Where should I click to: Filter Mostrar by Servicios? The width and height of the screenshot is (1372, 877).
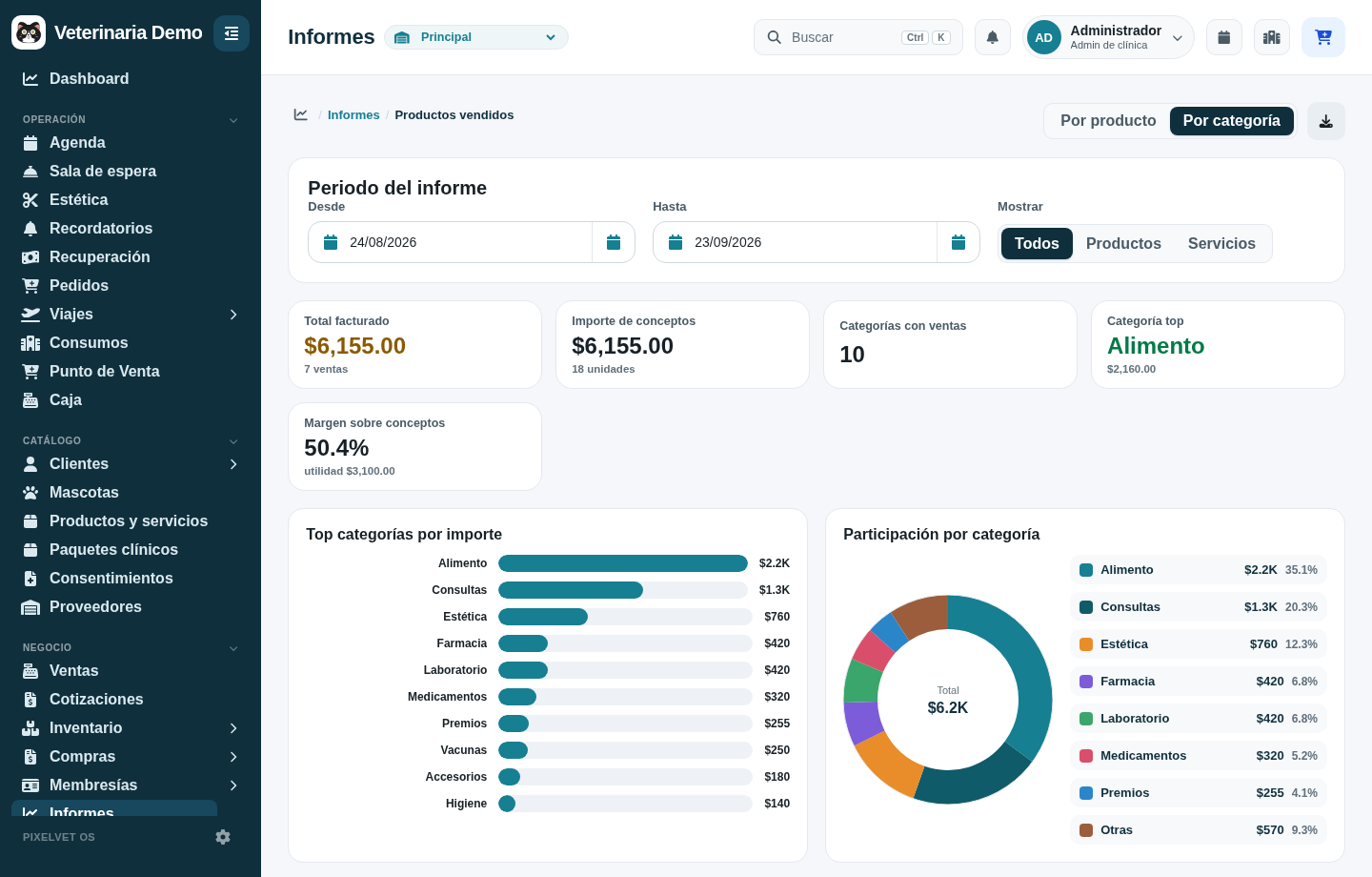pyautogui.click(x=1221, y=243)
